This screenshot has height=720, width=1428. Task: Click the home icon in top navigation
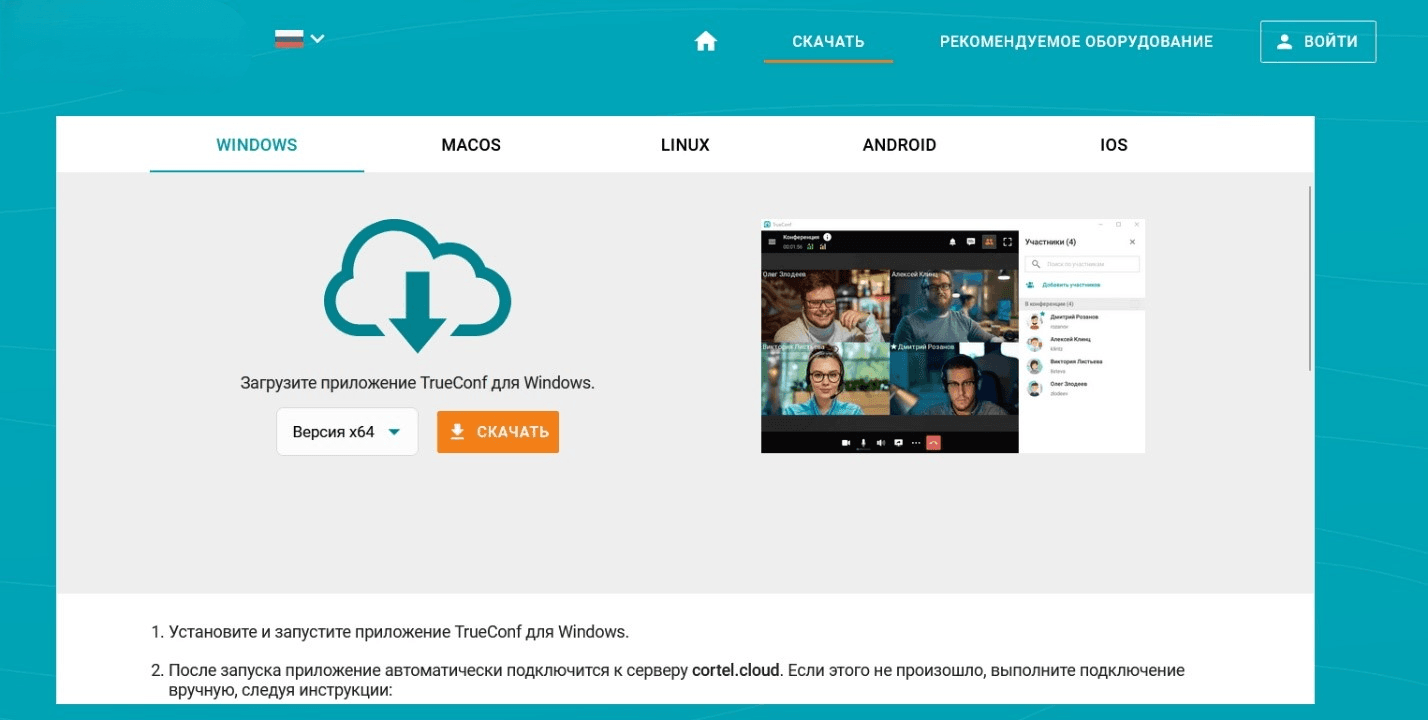(706, 41)
